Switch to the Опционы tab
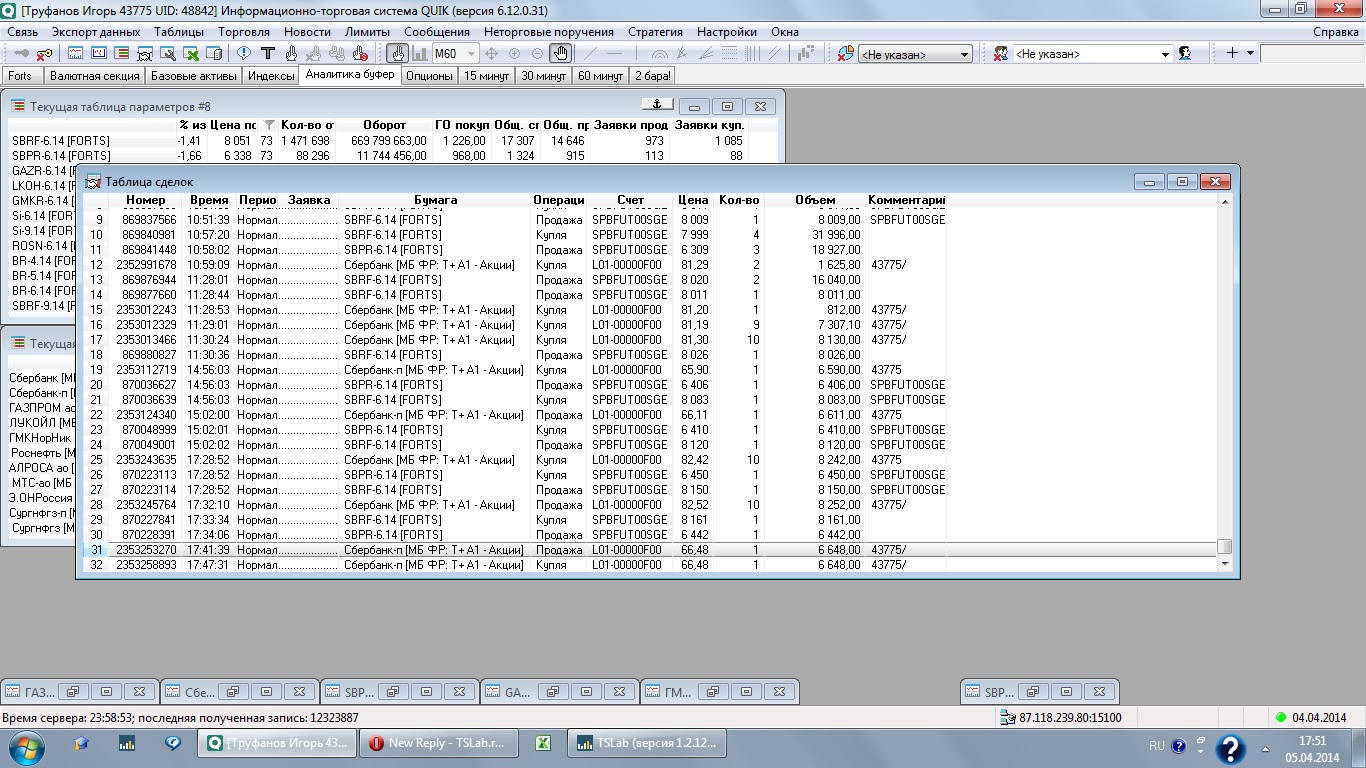 [429, 76]
